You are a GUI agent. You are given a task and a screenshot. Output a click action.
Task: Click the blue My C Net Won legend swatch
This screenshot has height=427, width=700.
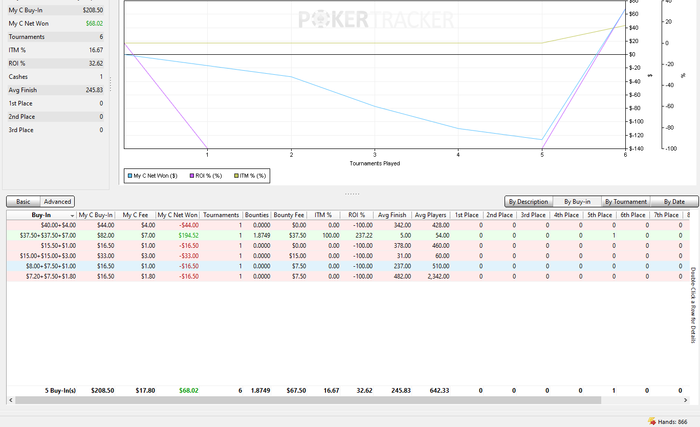pos(130,176)
